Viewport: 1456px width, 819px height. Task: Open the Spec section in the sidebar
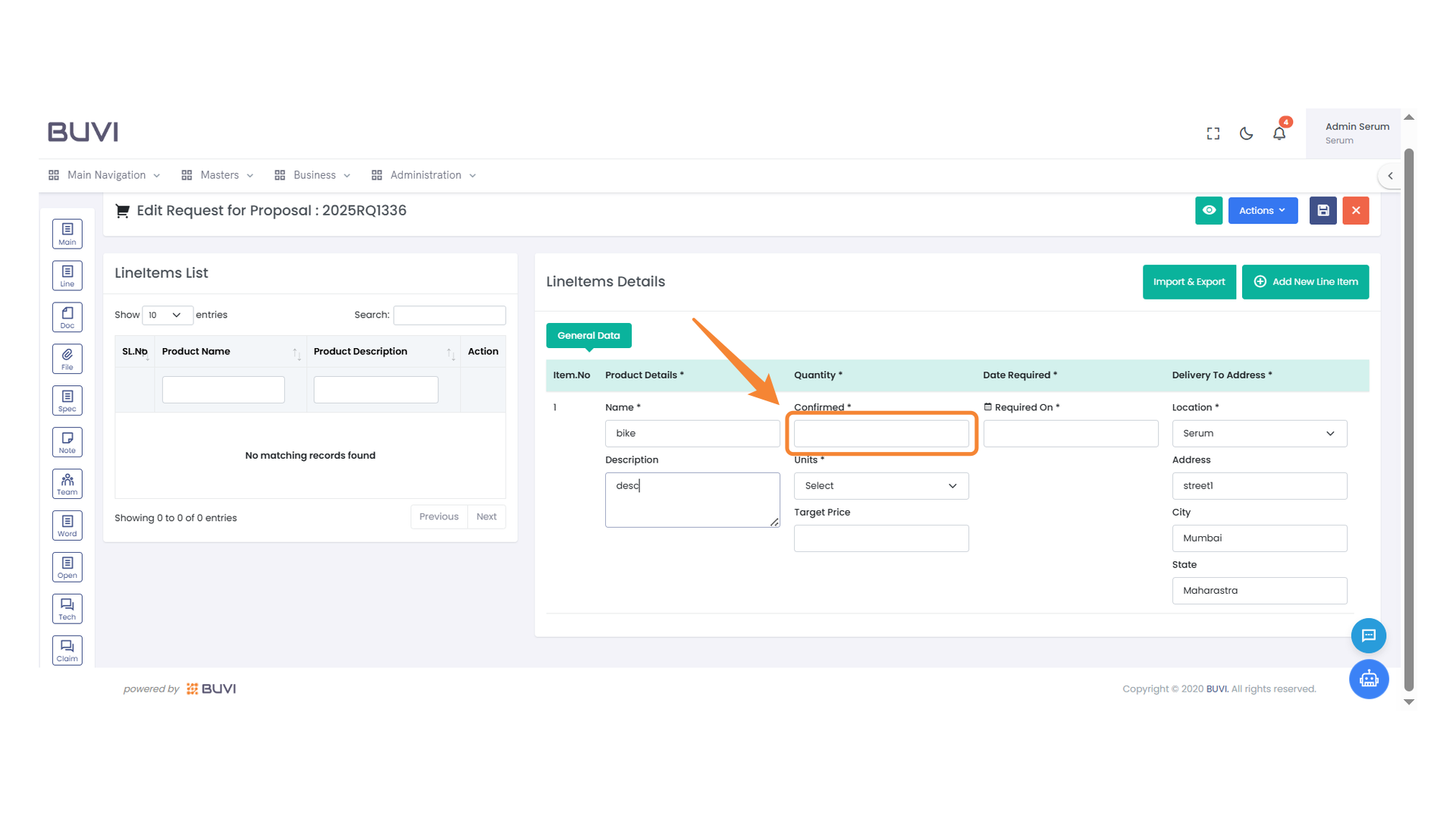pos(67,400)
